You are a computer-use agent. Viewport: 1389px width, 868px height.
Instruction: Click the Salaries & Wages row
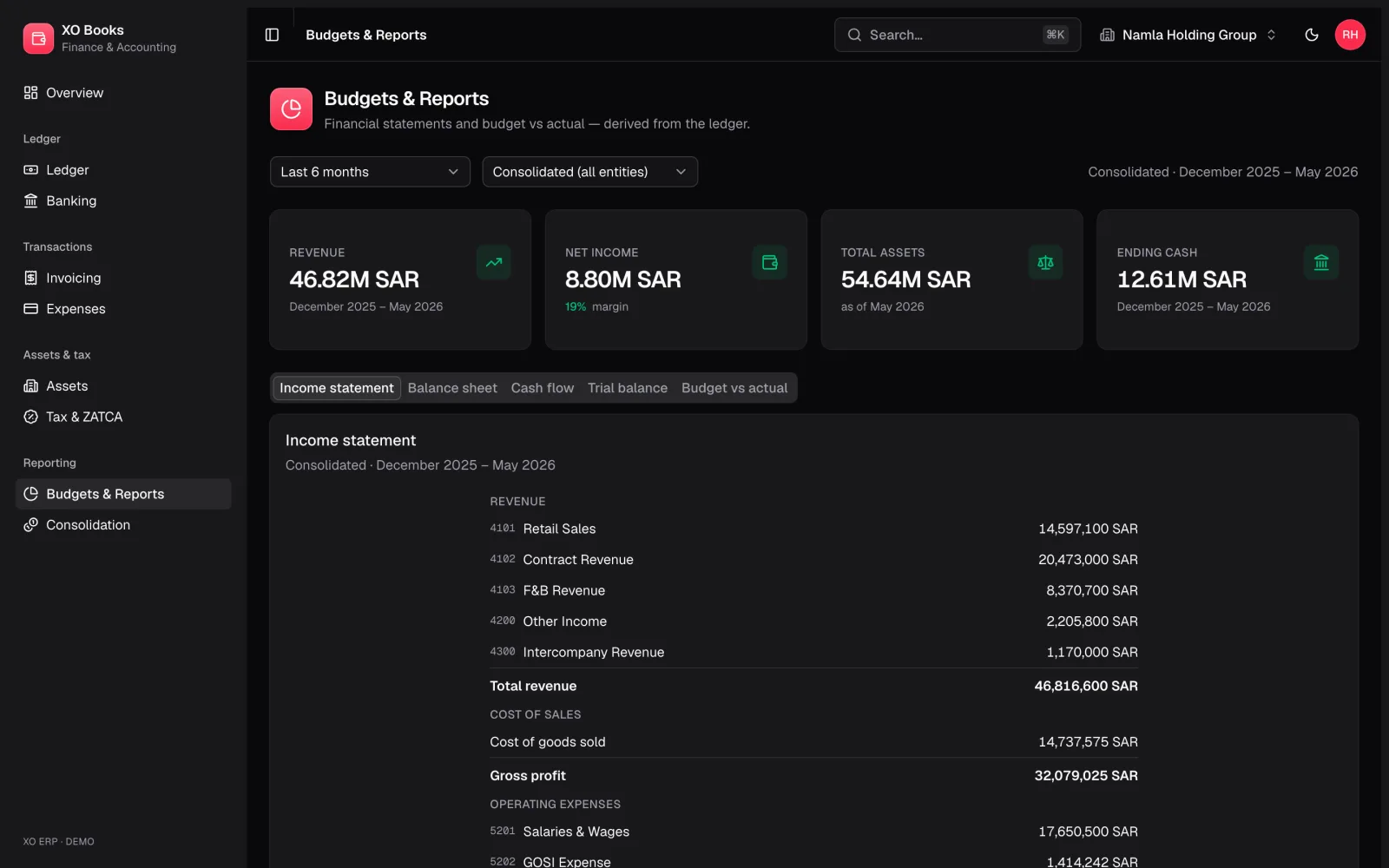pos(813,832)
